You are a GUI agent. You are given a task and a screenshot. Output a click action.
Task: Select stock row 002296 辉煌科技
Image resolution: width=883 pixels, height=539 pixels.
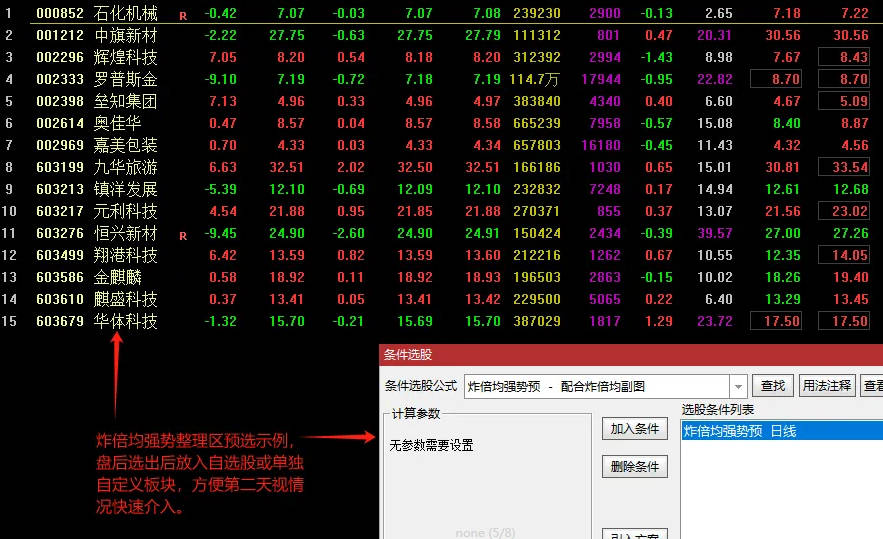pos(442,57)
